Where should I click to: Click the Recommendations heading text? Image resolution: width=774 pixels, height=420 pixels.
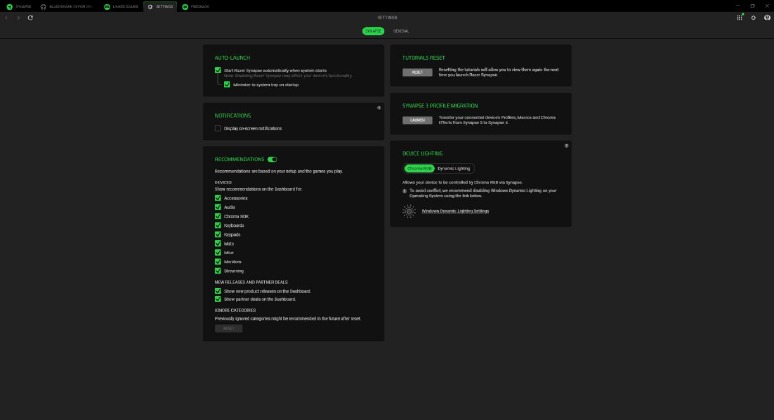tap(239, 159)
